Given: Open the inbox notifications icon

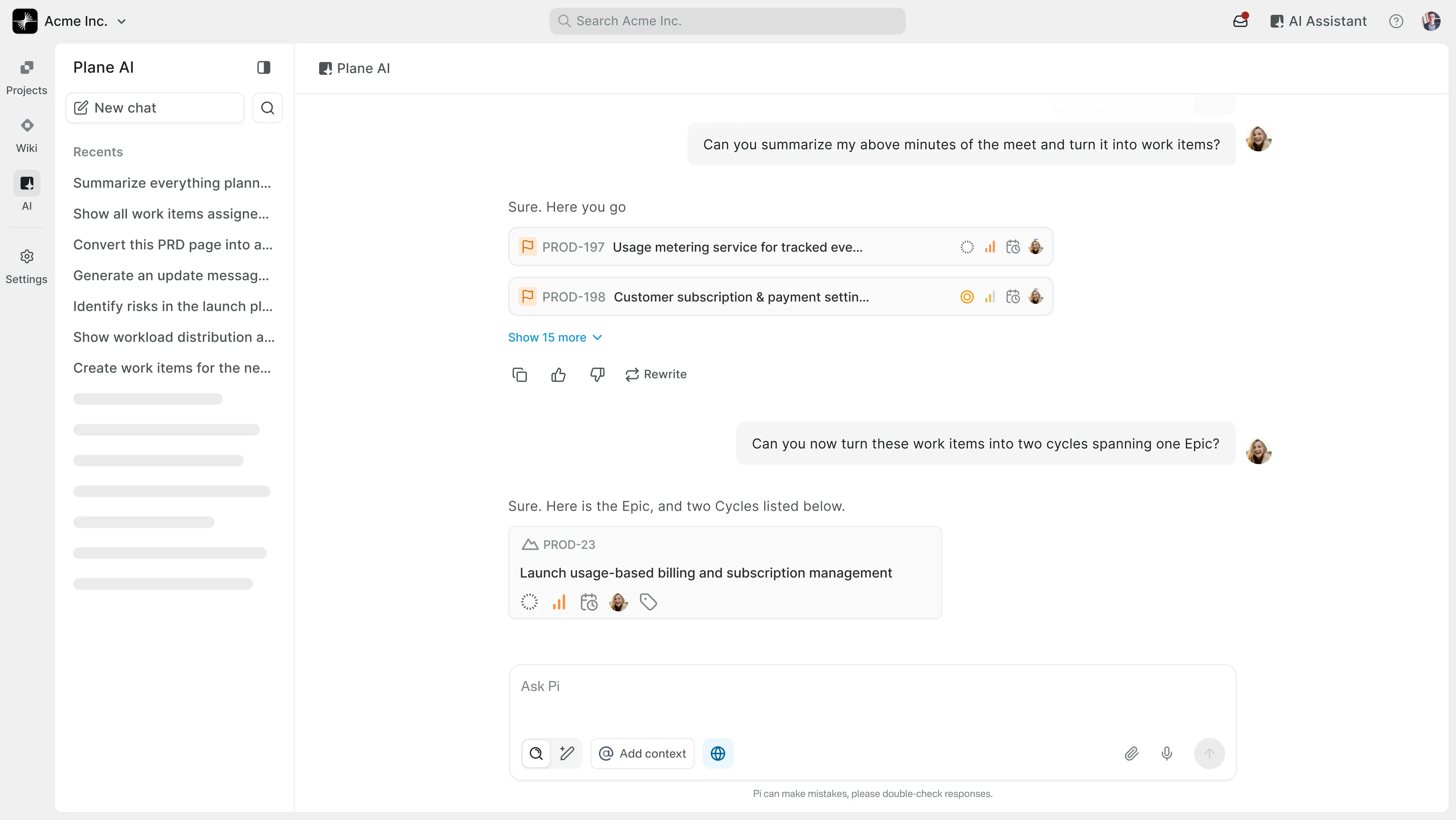Looking at the screenshot, I should click(x=1240, y=21).
